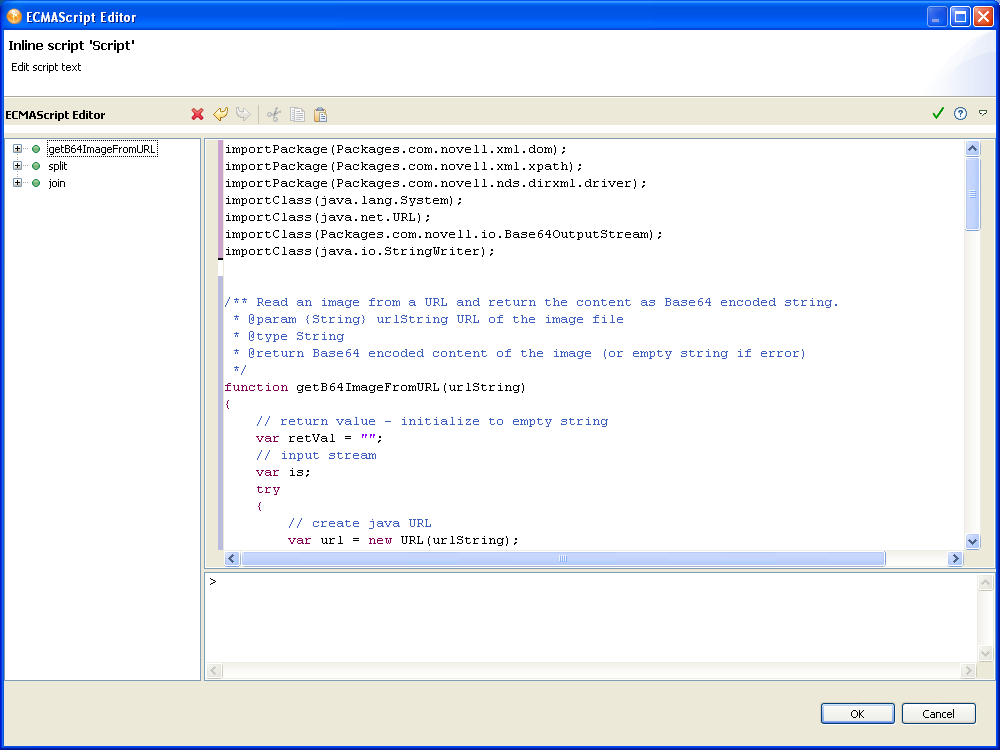Click the copy icon in the toolbar
The image size is (1000, 750).
(297, 114)
